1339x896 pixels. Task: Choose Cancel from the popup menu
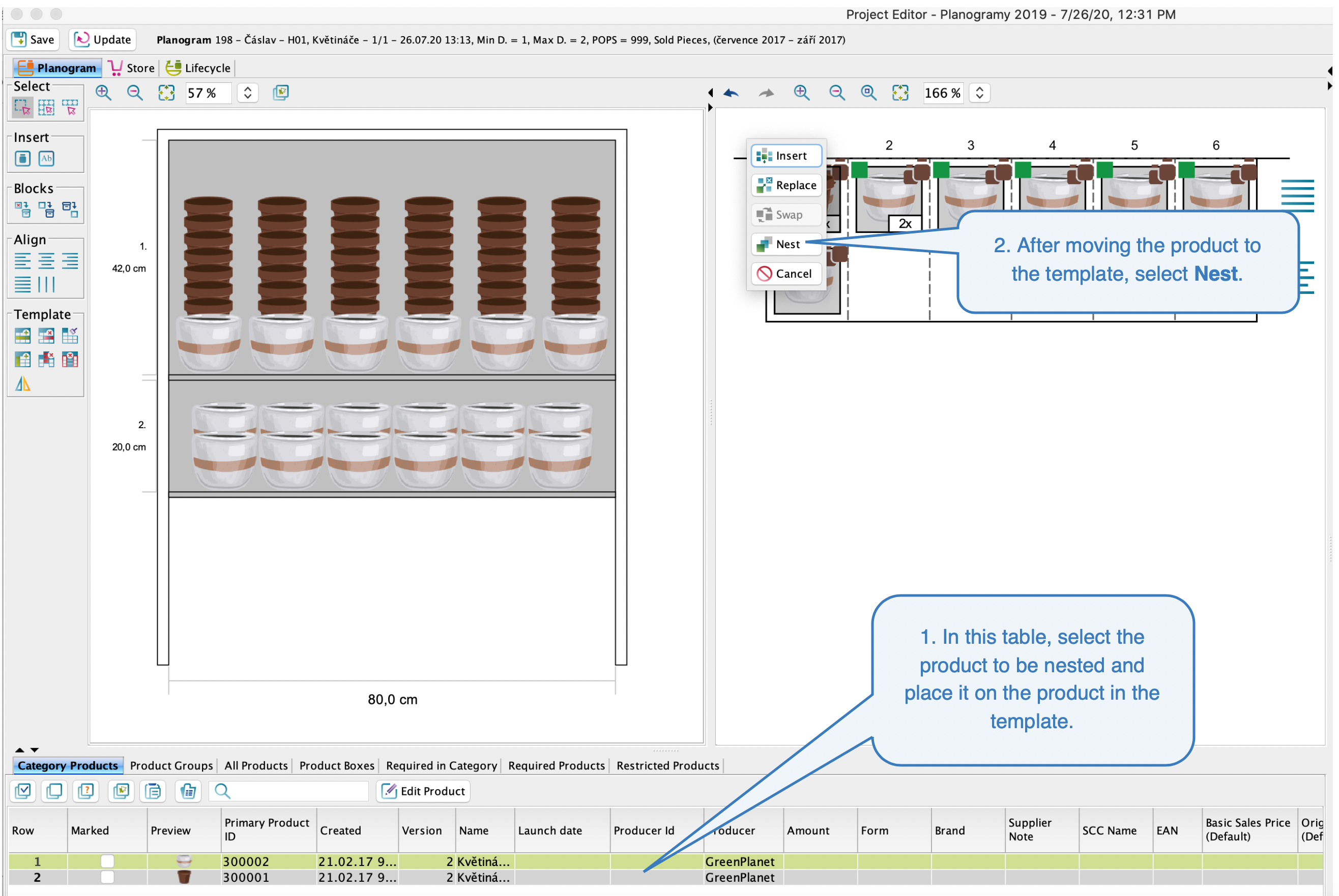coord(787,274)
